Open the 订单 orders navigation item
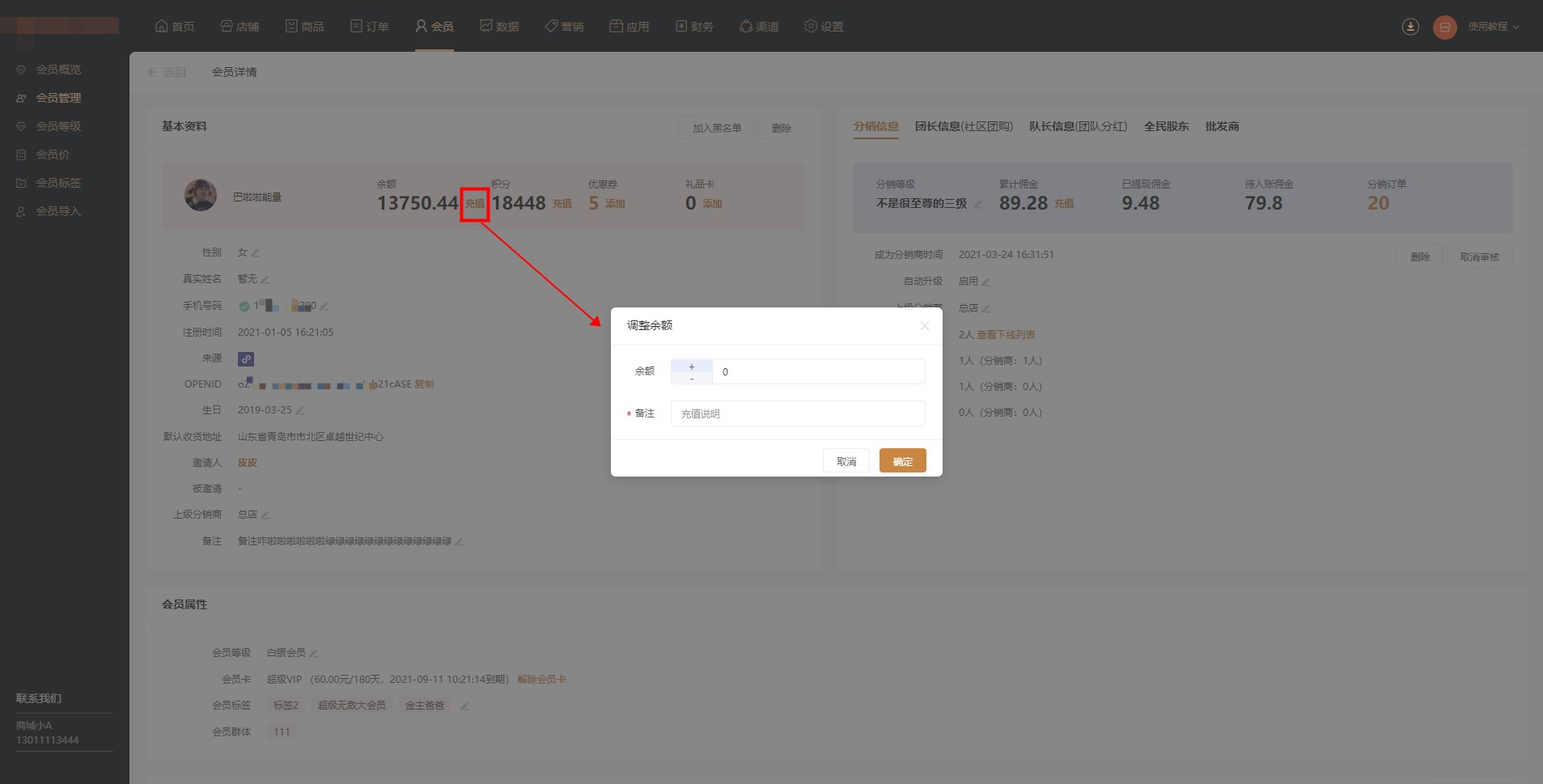 point(369,27)
